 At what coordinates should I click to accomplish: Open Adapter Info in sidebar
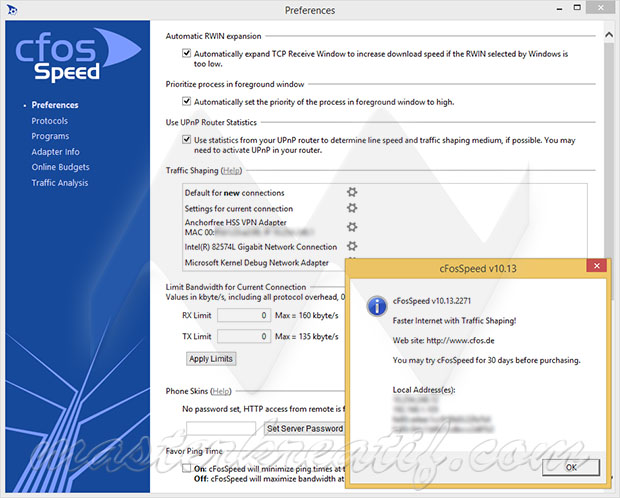coord(55,152)
